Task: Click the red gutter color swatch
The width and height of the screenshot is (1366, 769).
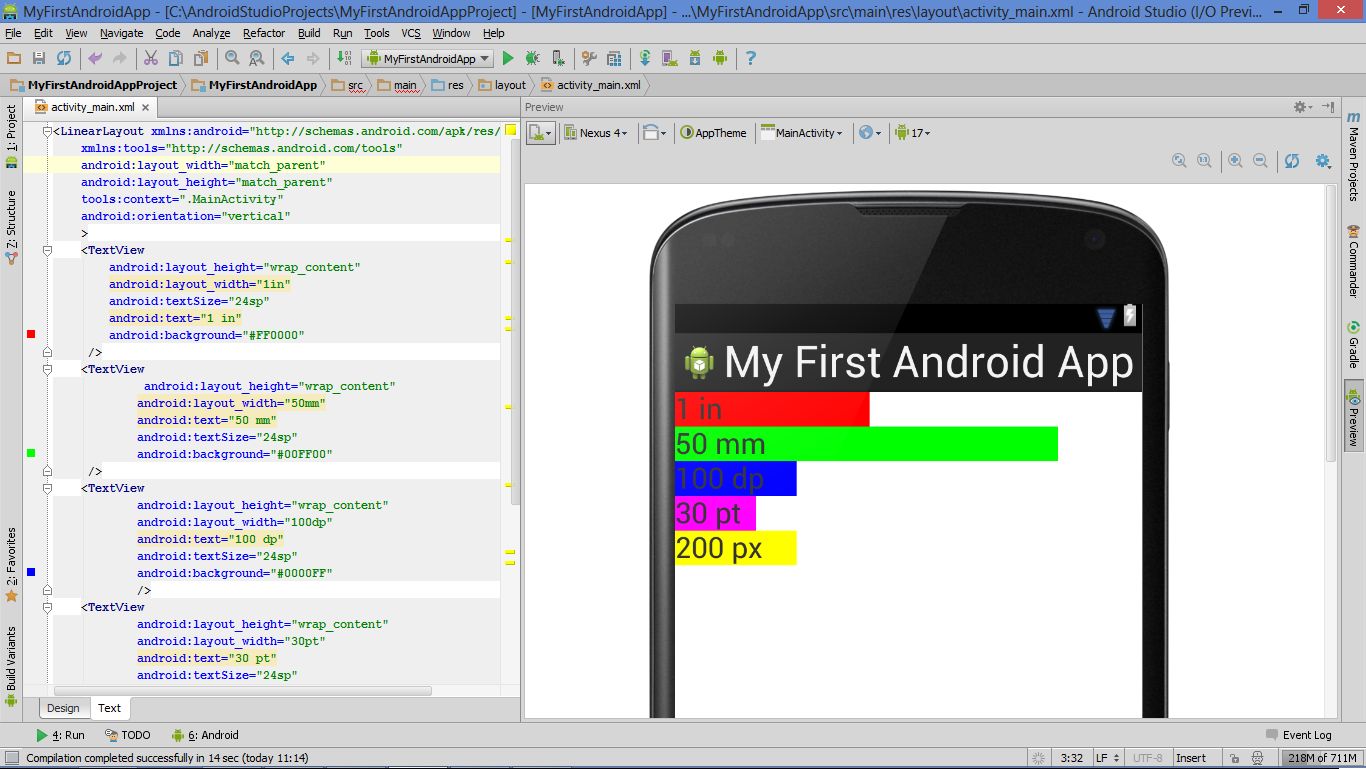Action: (31, 334)
